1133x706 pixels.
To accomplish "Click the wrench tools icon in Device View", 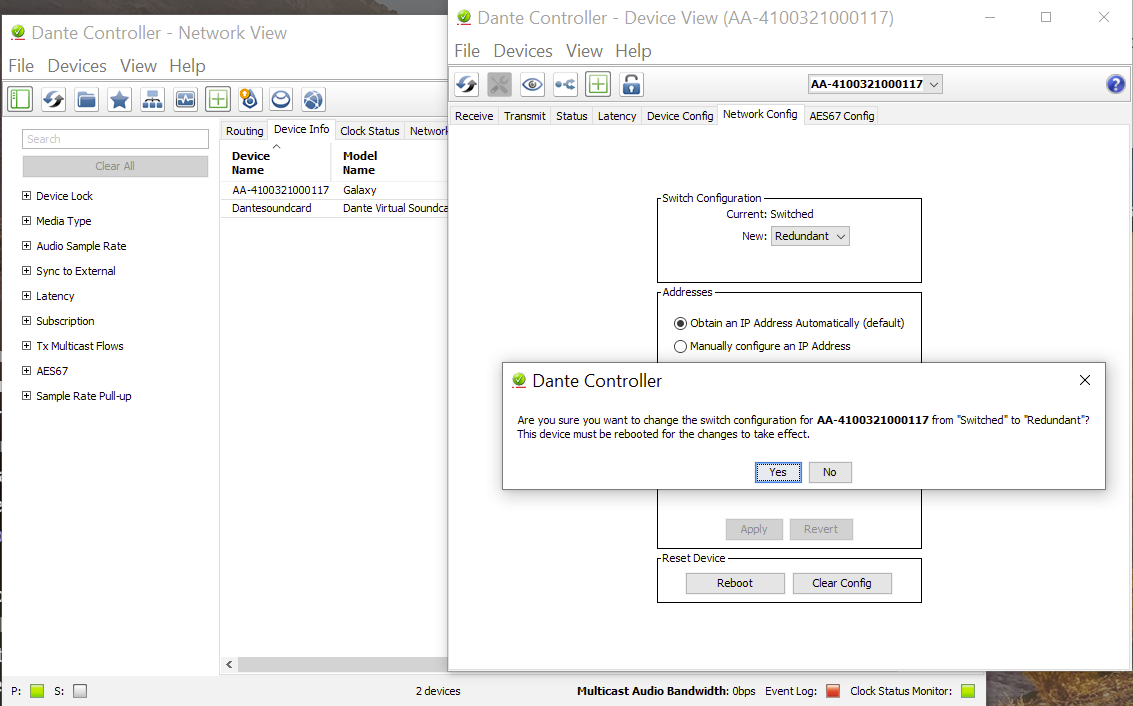I will [x=499, y=85].
